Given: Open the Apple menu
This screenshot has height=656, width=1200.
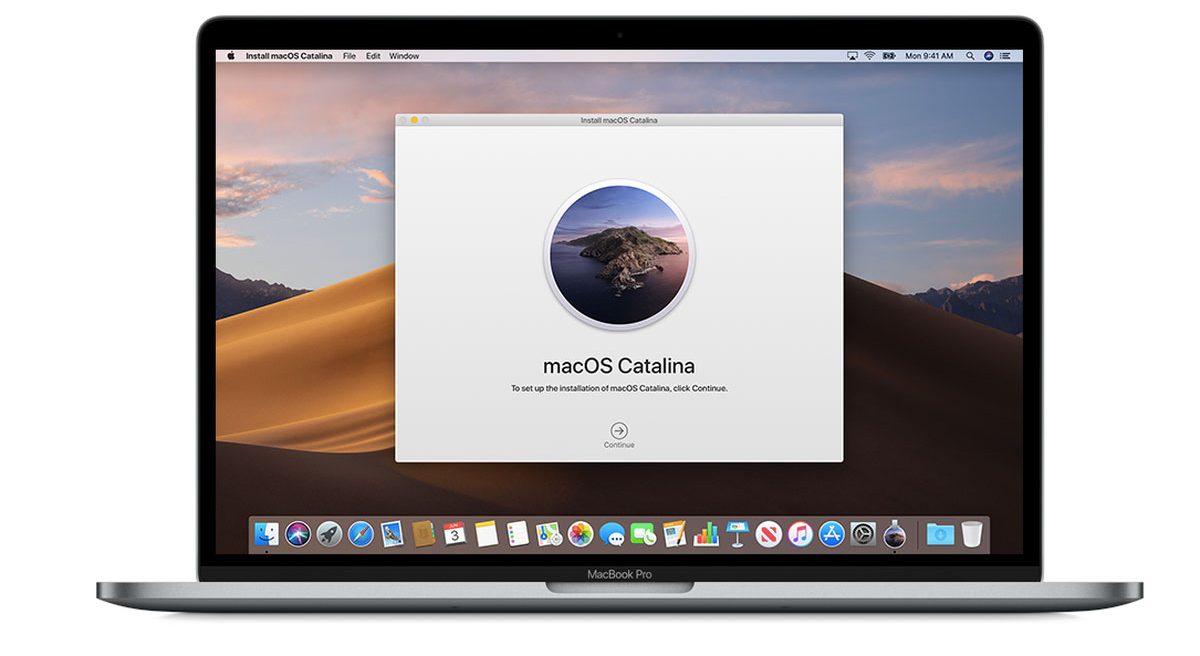Looking at the screenshot, I should click(x=230, y=56).
